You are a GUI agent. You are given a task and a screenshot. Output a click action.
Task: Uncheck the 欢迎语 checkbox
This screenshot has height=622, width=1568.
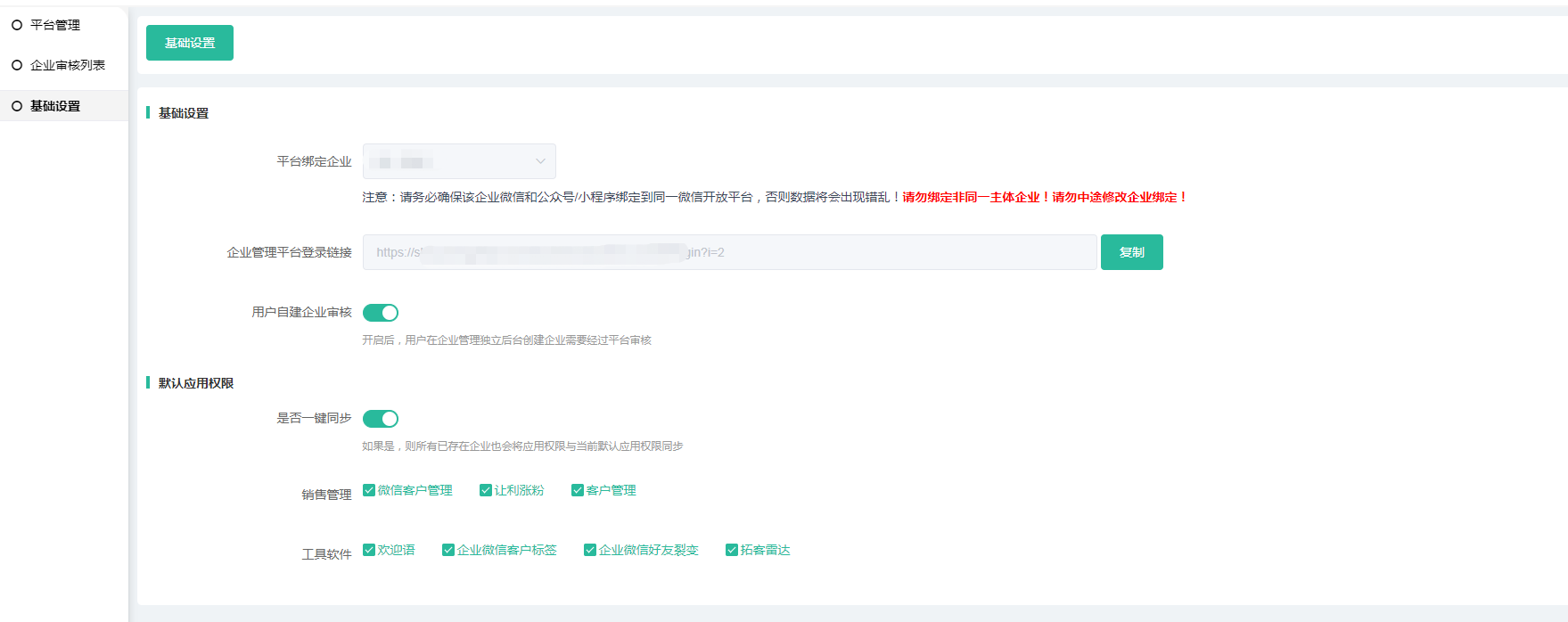pyautogui.click(x=369, y=550)
